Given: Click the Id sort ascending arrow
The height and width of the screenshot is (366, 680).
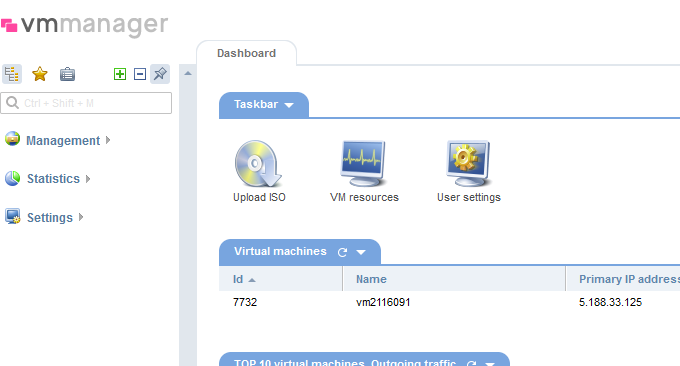Looking at the screenshot, I should coord(252,280).
